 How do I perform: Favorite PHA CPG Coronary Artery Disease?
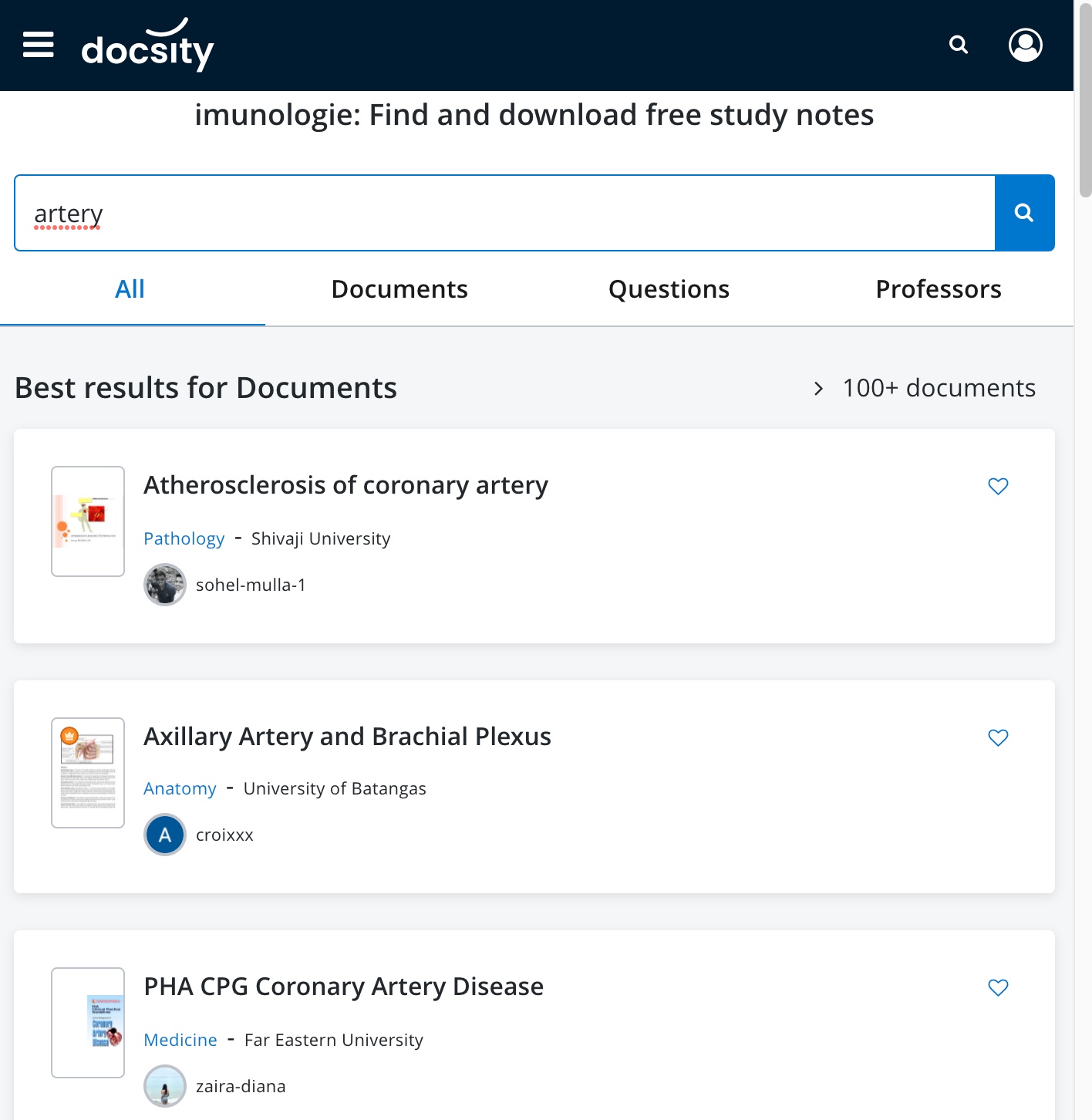(x=998, y=987)
